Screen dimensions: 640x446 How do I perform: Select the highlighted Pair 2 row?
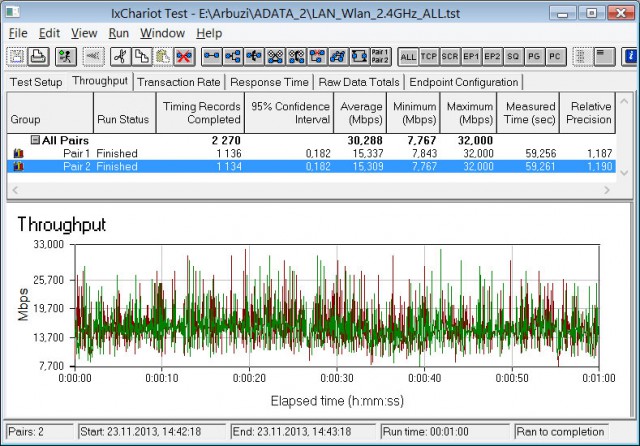tap(311, 166)
